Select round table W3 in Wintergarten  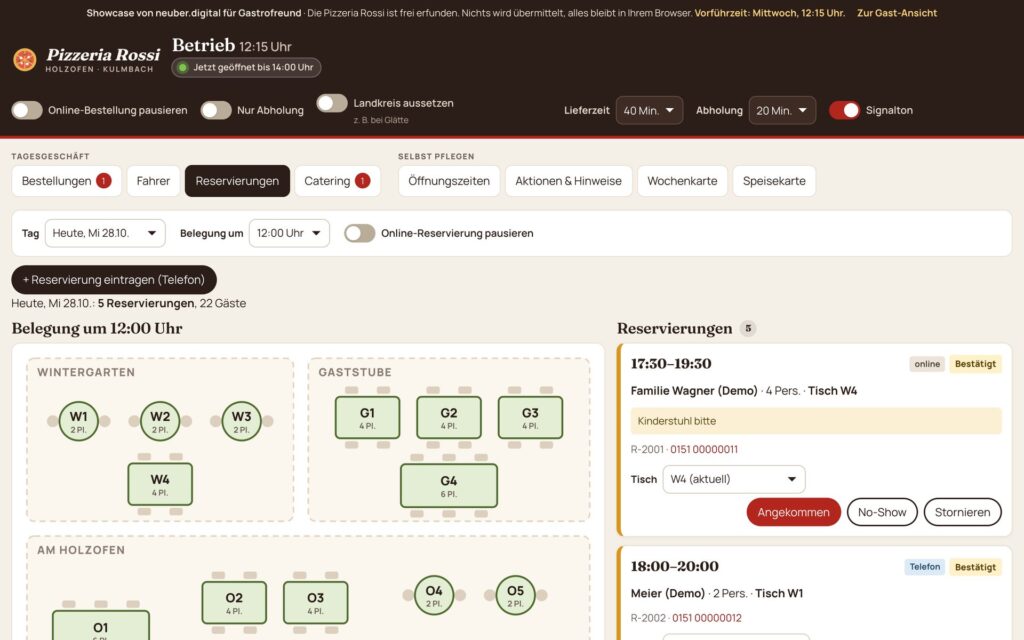242,421
